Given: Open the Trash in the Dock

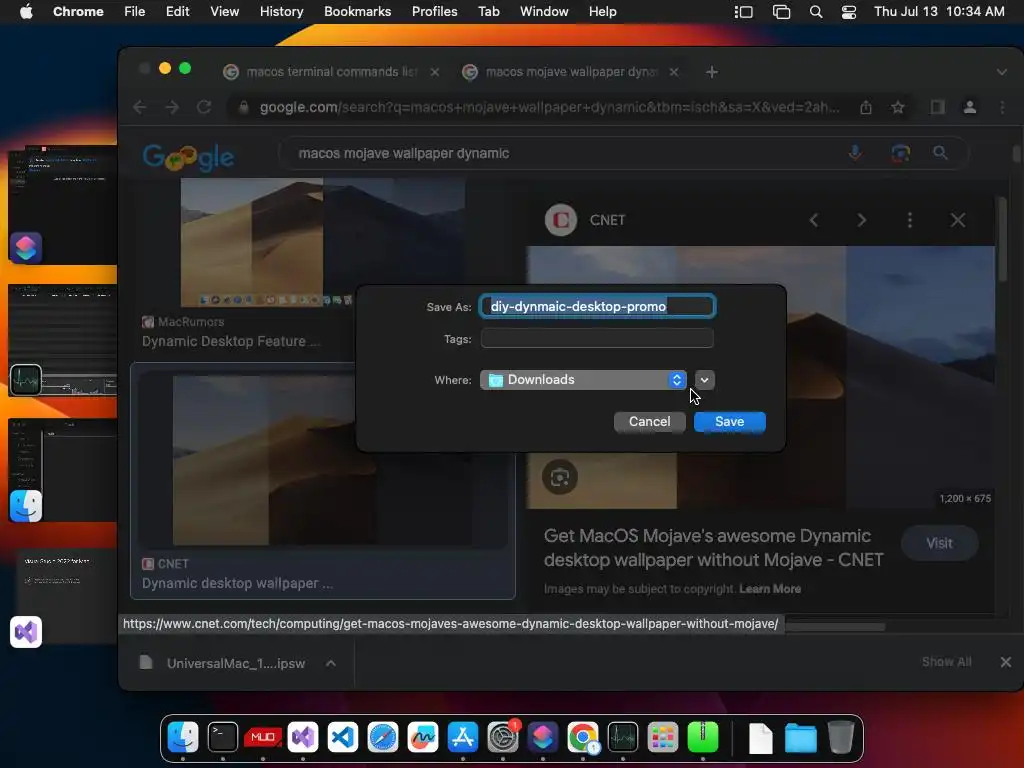Looking at the screenshot, I should point(840,737).
